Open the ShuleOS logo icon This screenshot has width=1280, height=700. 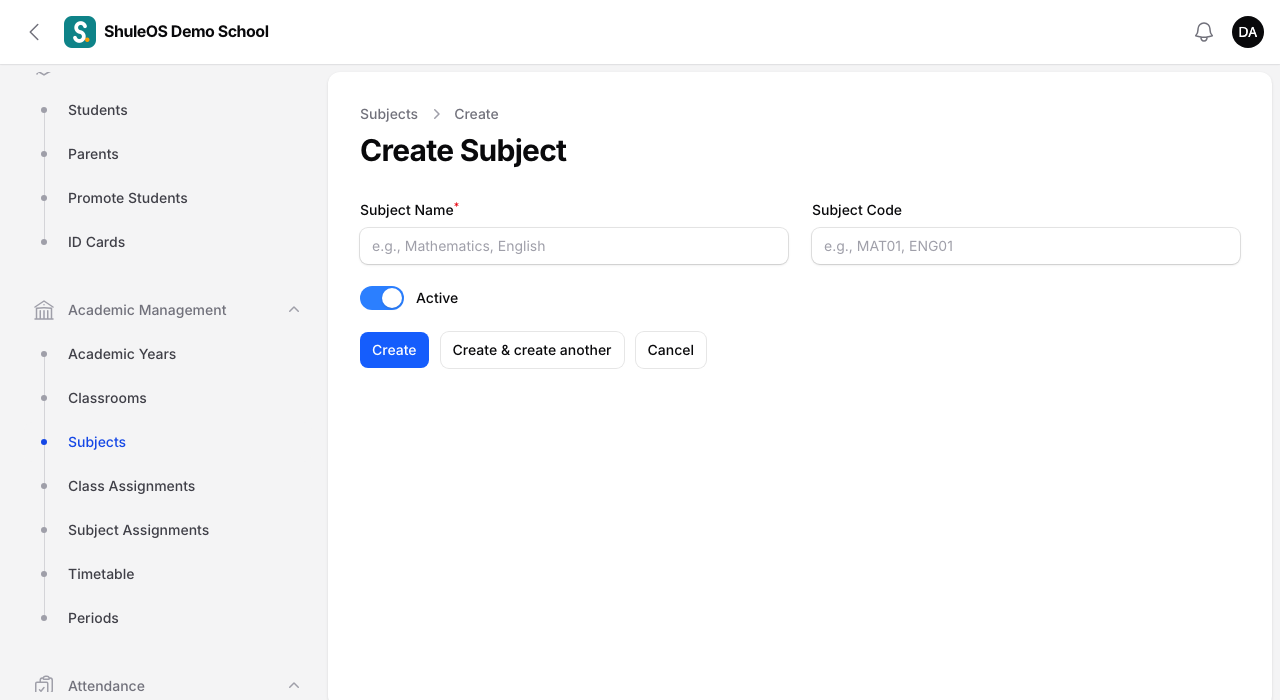(x=80, y=32)
